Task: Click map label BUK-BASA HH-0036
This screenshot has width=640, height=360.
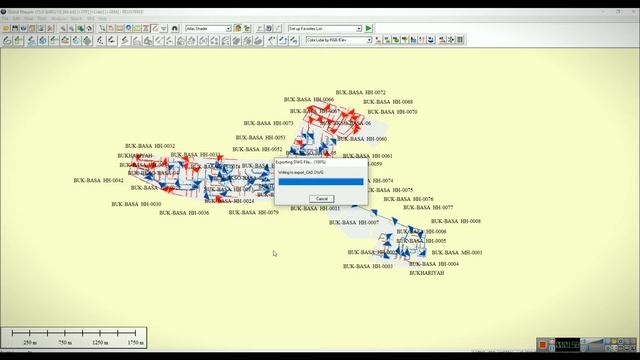Action: pos(184,213)
